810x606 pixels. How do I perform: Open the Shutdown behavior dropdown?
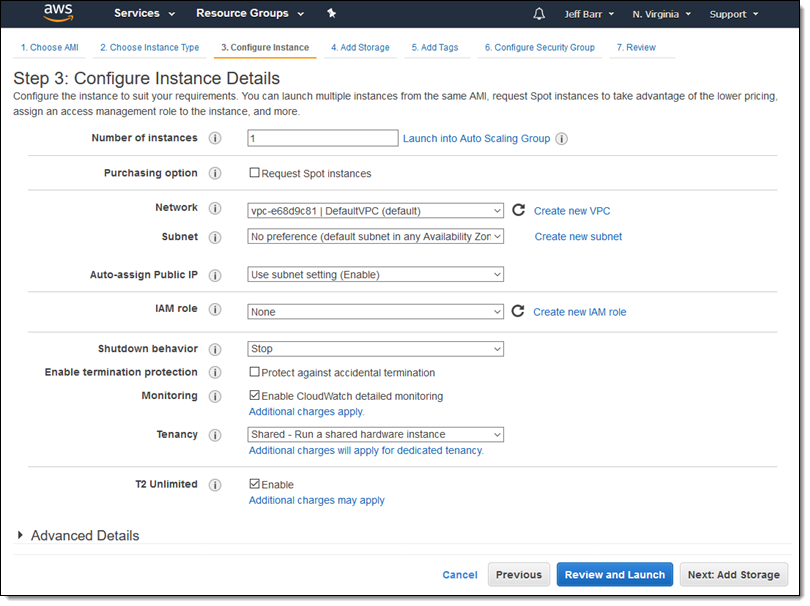375,349
